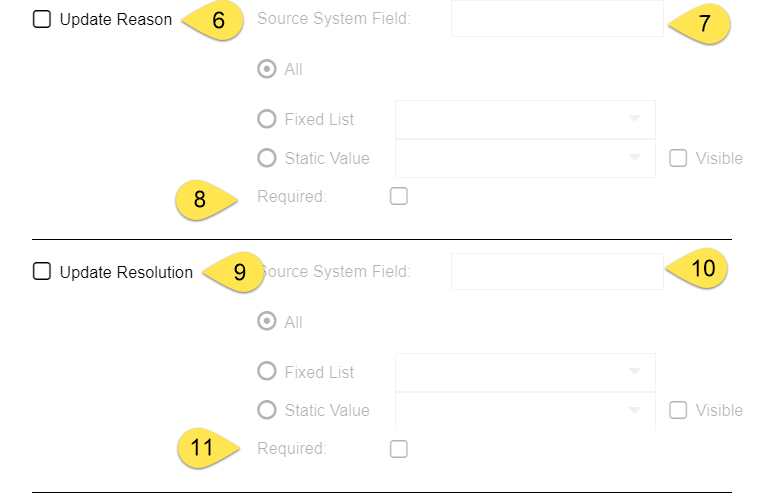Open Static Value dropdown in Update Reason
The height and width of the screenshot is (498, 775).
tap(525, 158)
